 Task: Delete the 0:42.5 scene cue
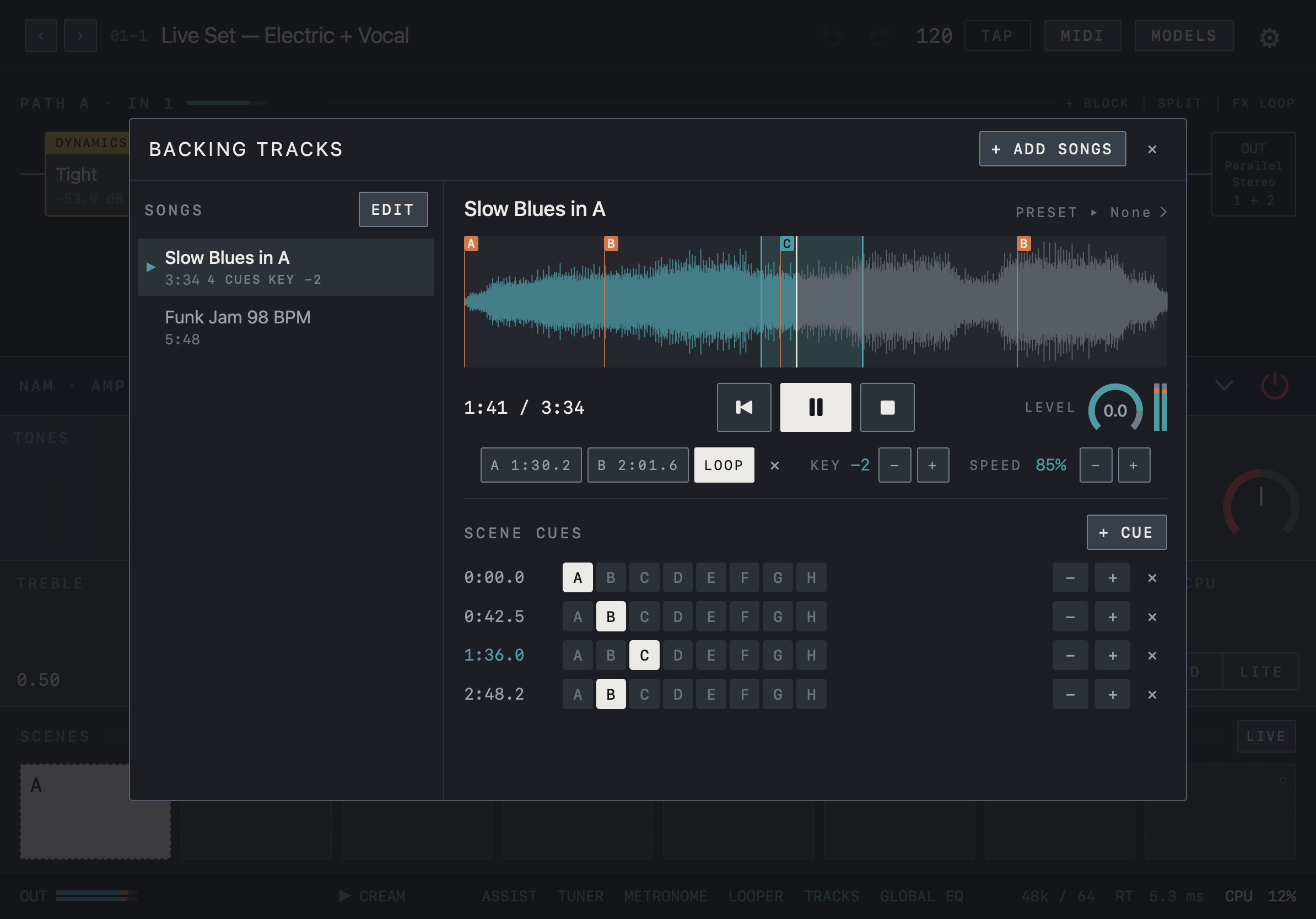(x=1152, y=617)
